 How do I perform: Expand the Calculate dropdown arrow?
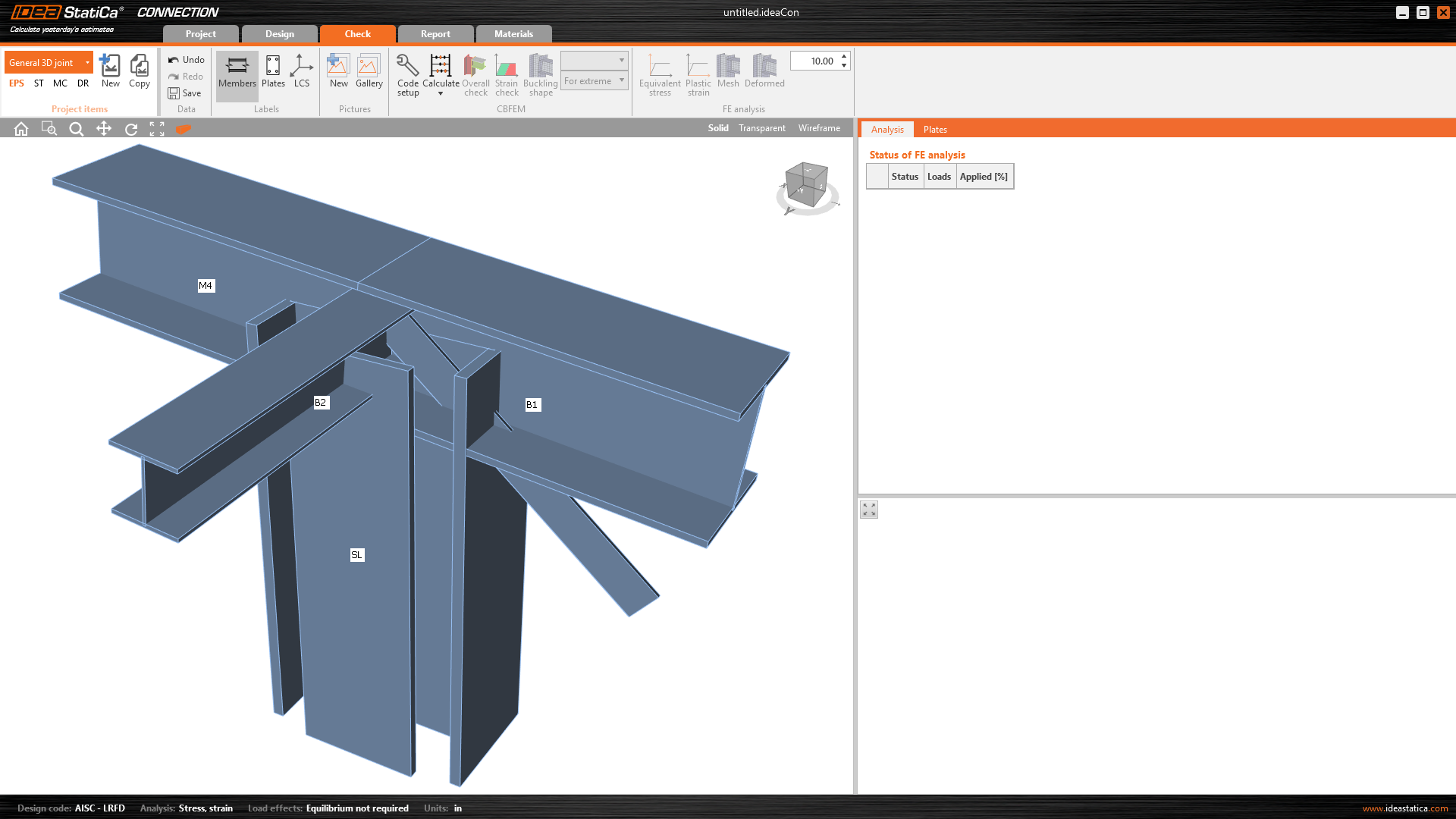tap(441, 94)
